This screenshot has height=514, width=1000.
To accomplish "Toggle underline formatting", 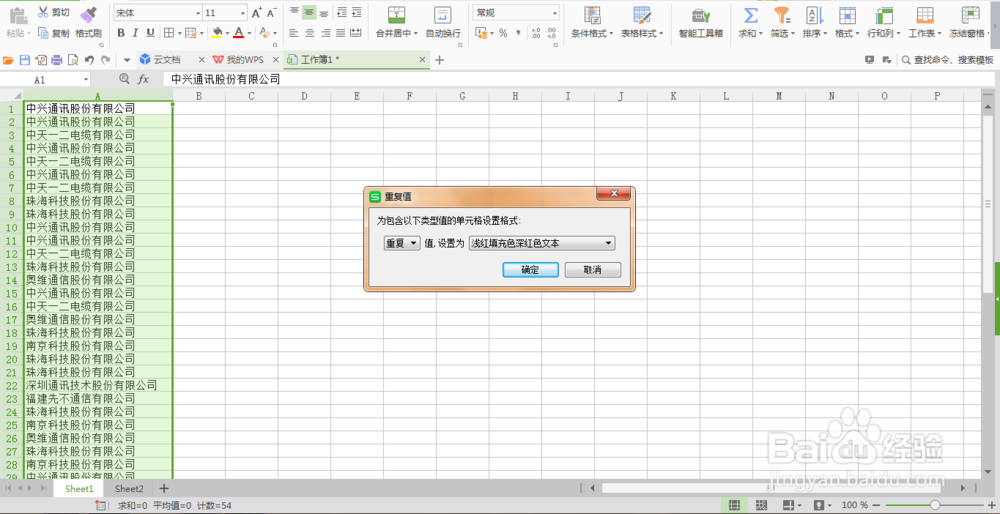I will tap(151, 33).
